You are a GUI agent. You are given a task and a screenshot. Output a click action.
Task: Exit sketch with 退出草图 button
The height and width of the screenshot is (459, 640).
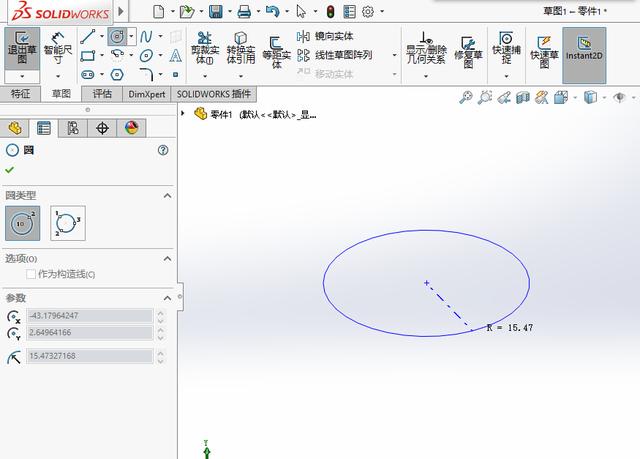(x=22, y=49)
